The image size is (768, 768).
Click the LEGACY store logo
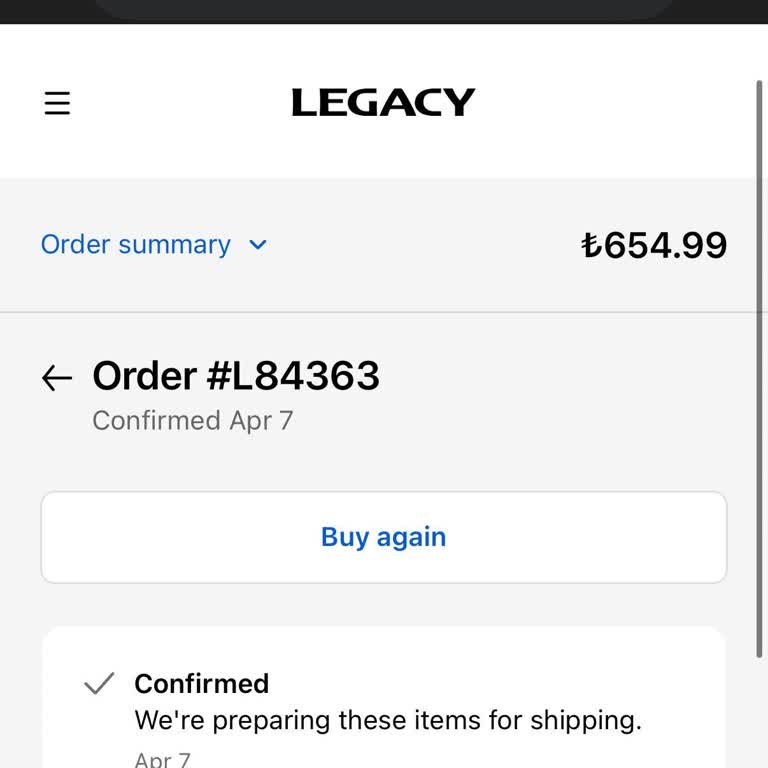tap(383, 102)
